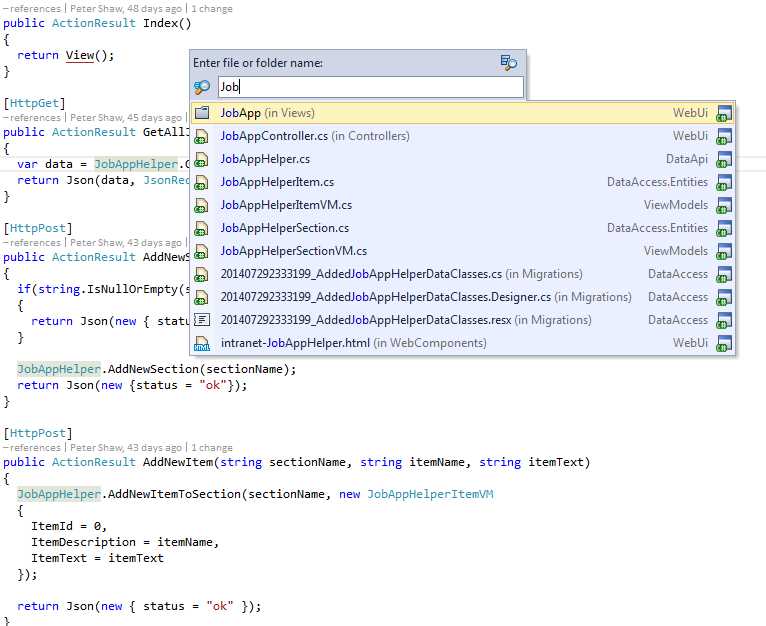Open JobAppHelperItemVM.cs result

[x=463, y=205]
